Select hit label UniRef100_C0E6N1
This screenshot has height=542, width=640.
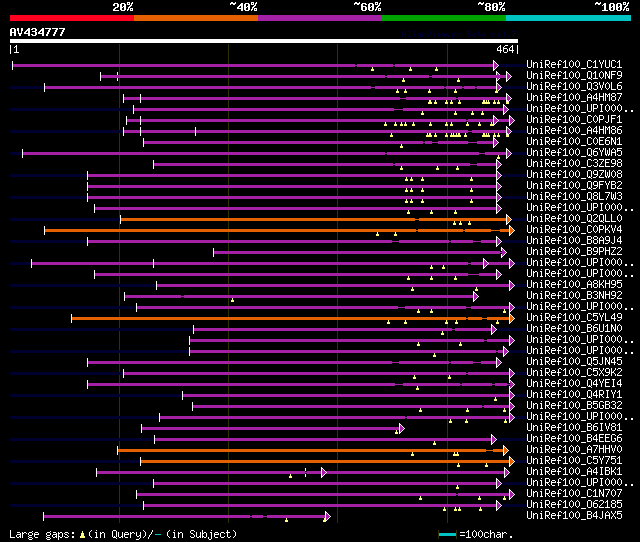[x=574, y=142]
